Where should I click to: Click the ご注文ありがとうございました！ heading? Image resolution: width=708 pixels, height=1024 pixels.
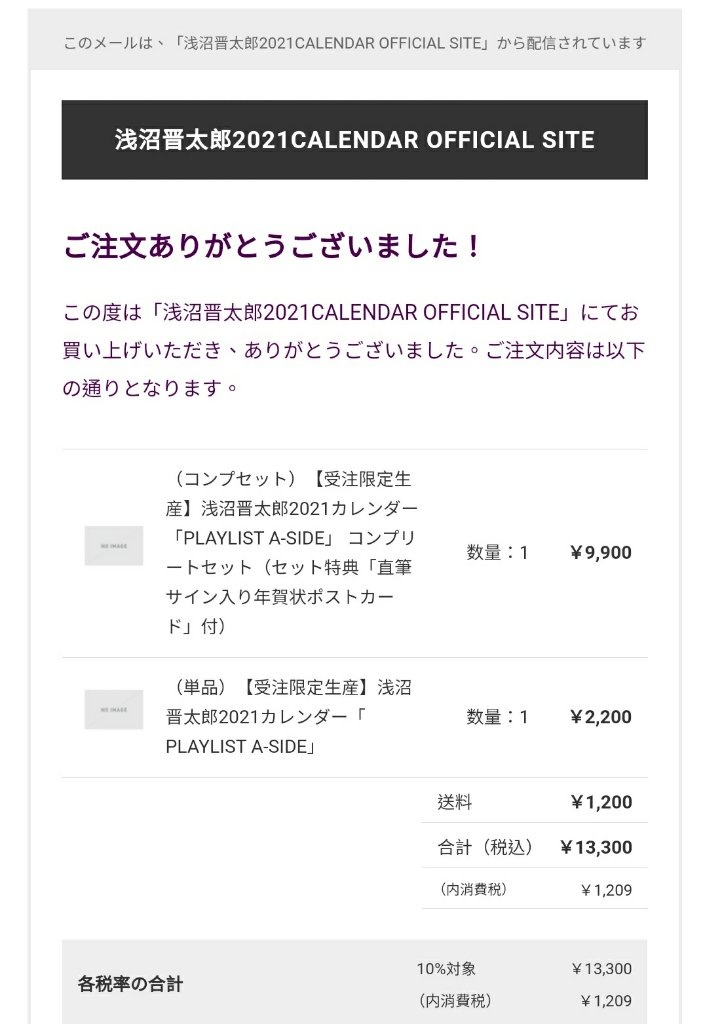272,246
